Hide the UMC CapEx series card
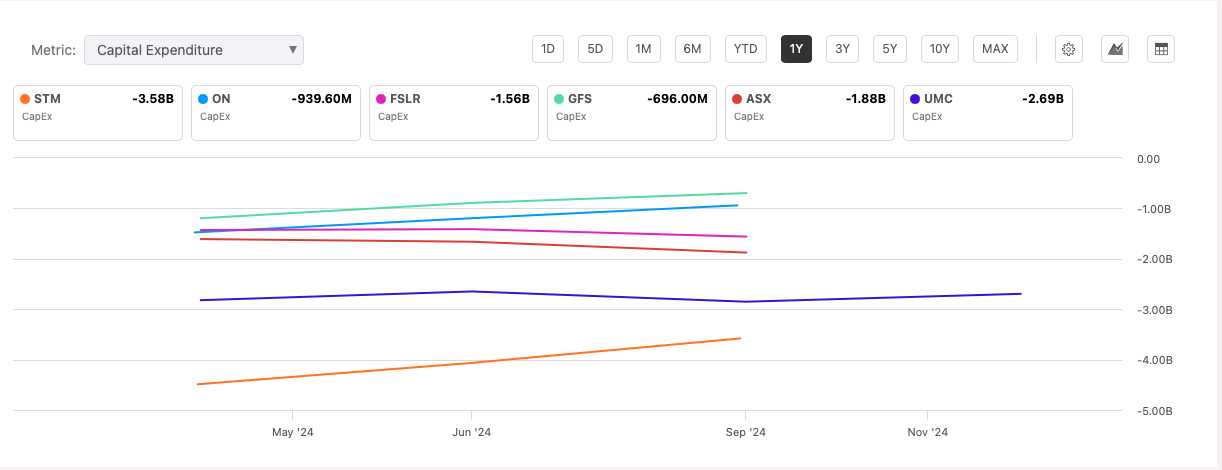This screenshot has width=1222, height=470. click(988, 112)
